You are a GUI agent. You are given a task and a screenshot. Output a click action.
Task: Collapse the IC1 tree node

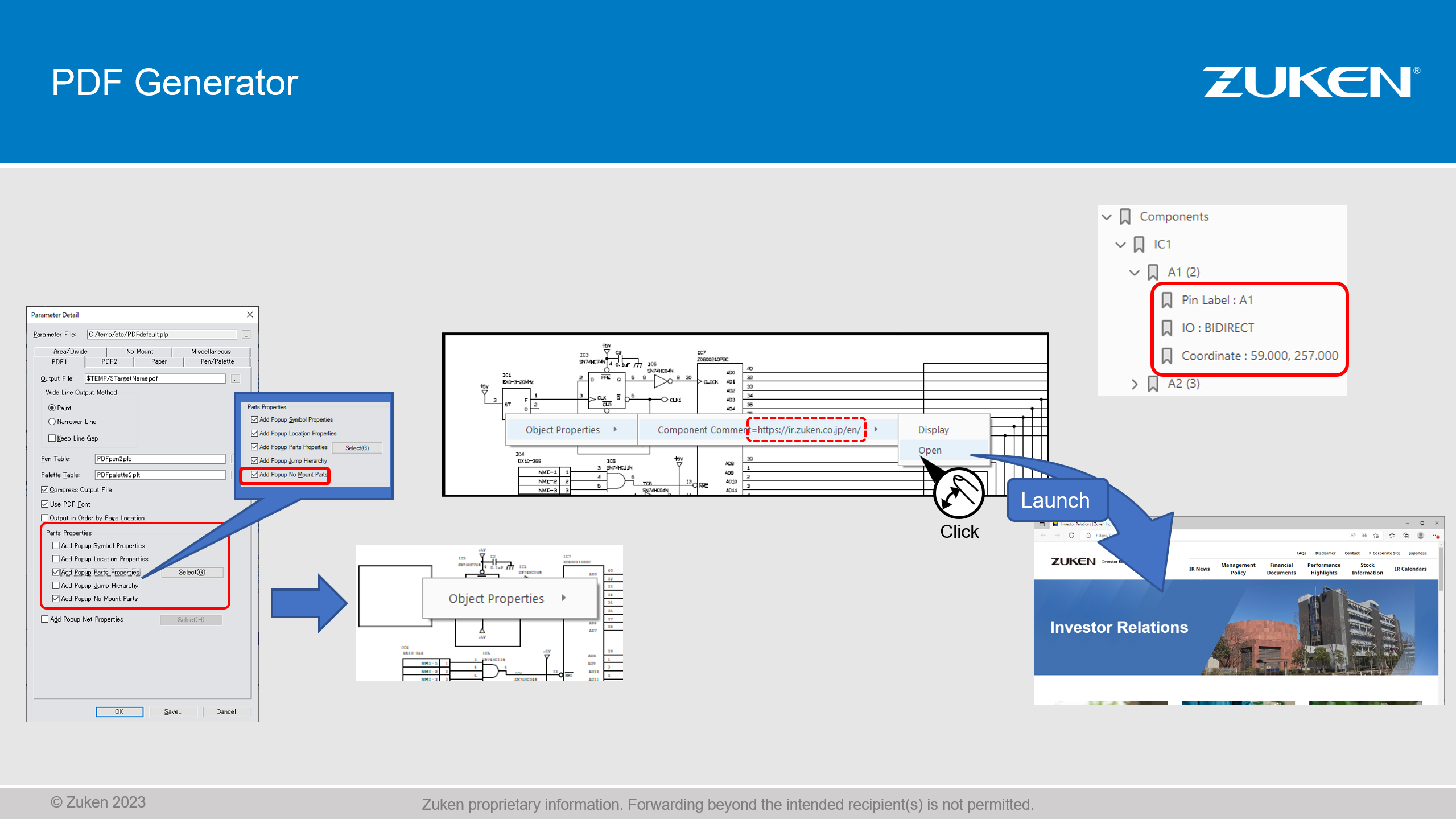[x=1120, y=244]
